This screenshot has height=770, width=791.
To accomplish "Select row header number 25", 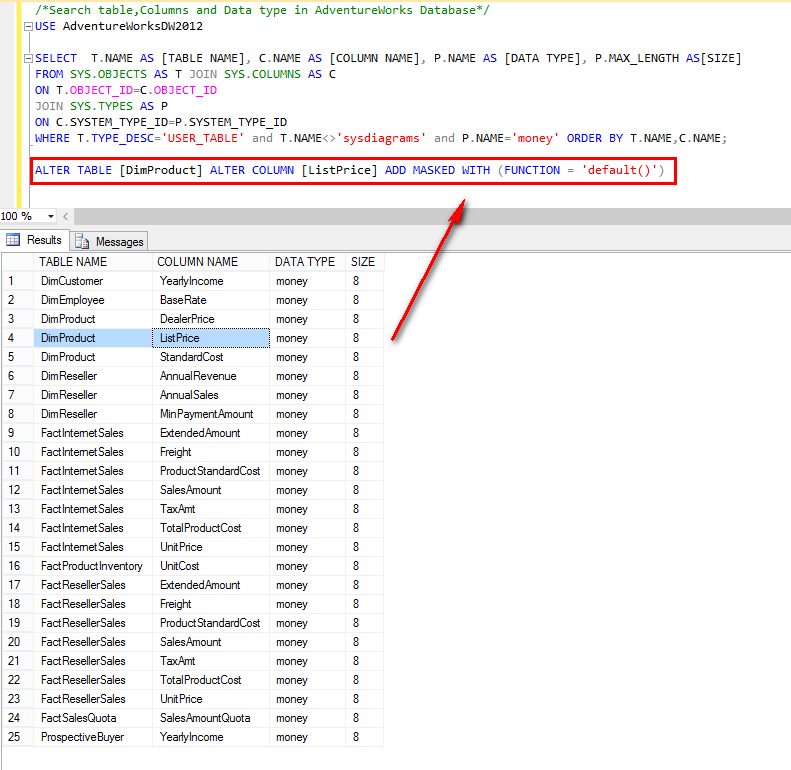I will pos(18,737).
